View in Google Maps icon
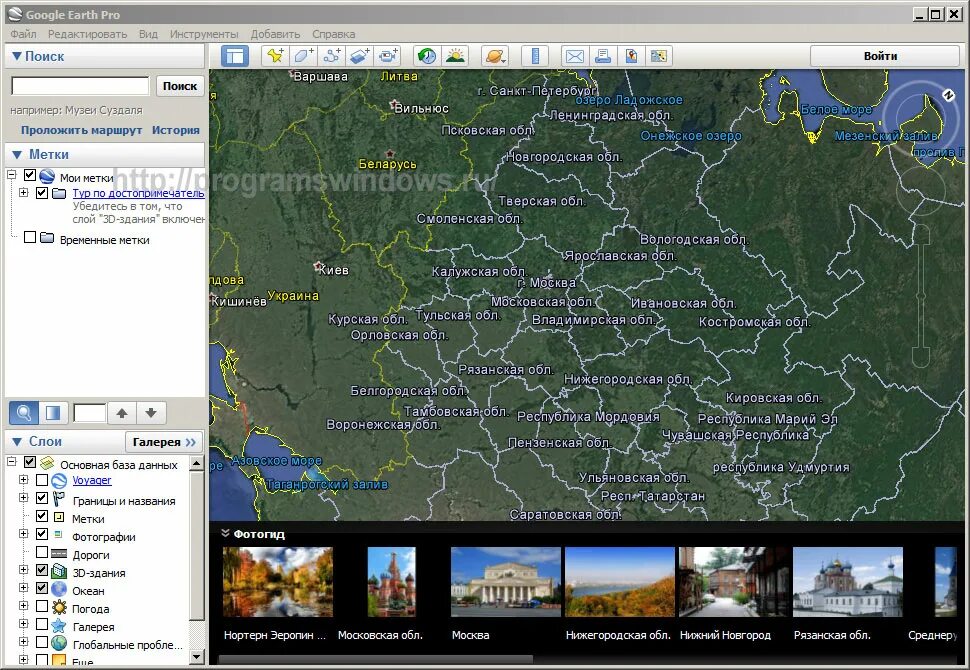The image size is (970, 670). tap(631, 56)
